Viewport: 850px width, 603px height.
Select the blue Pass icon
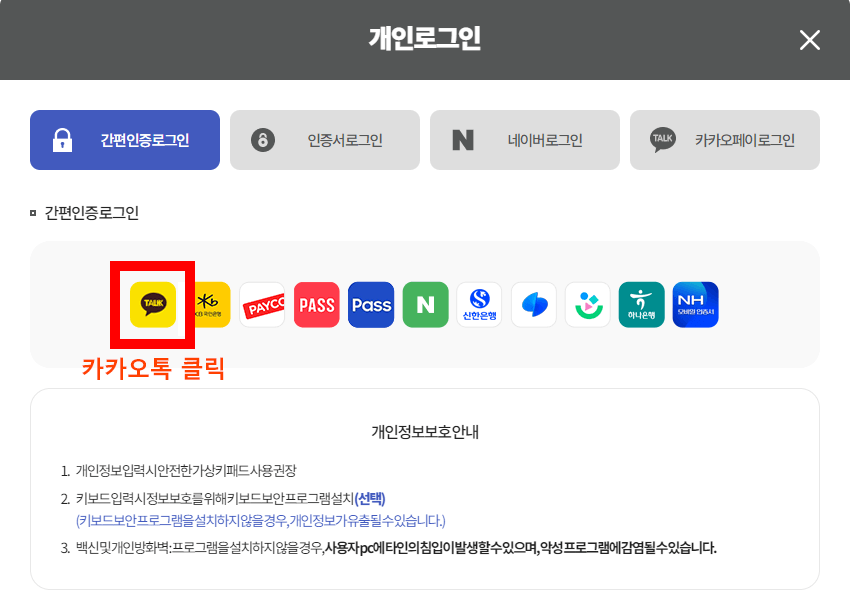pyautogui.click(x=371, y=304)
